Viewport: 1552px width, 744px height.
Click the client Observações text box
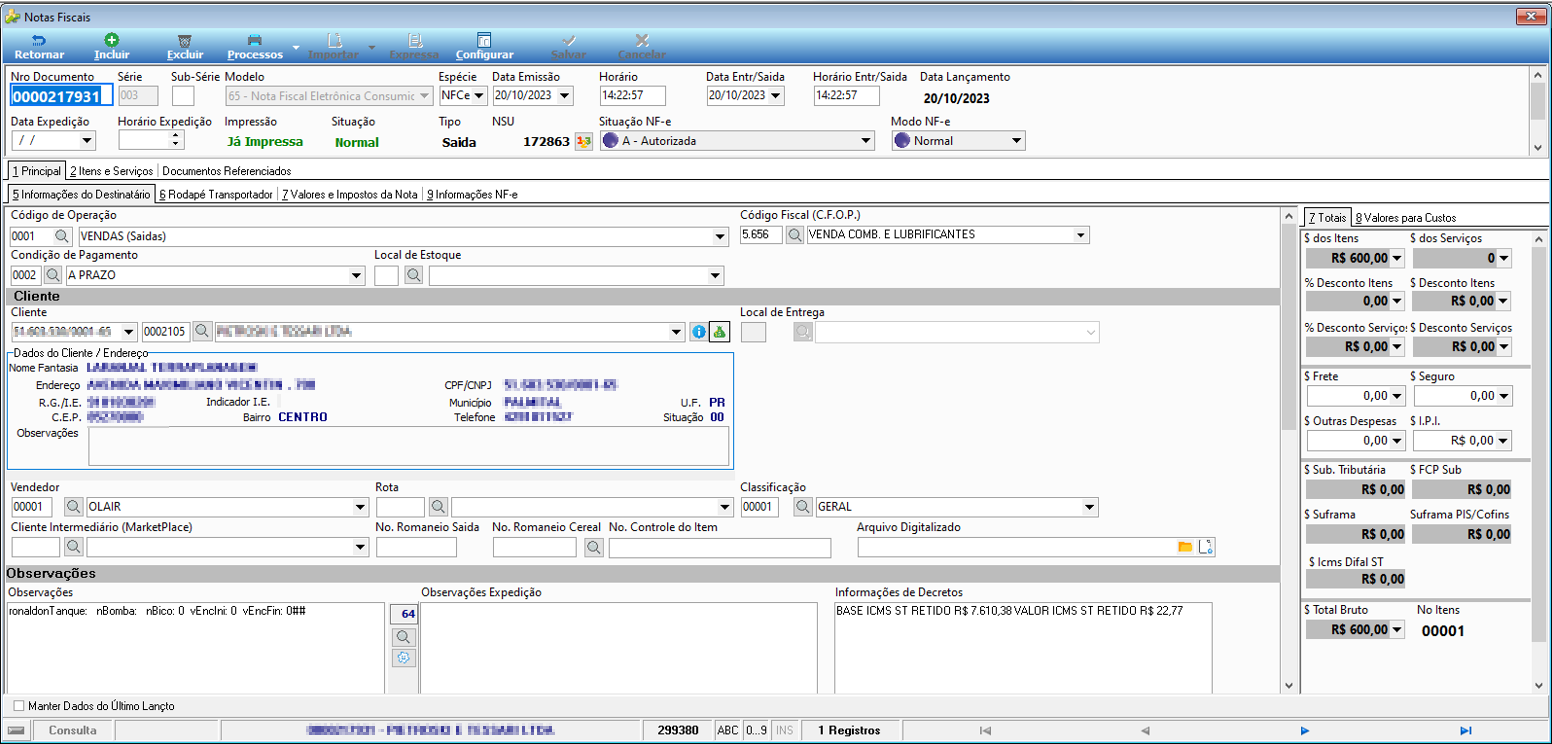tap(408, 447)
